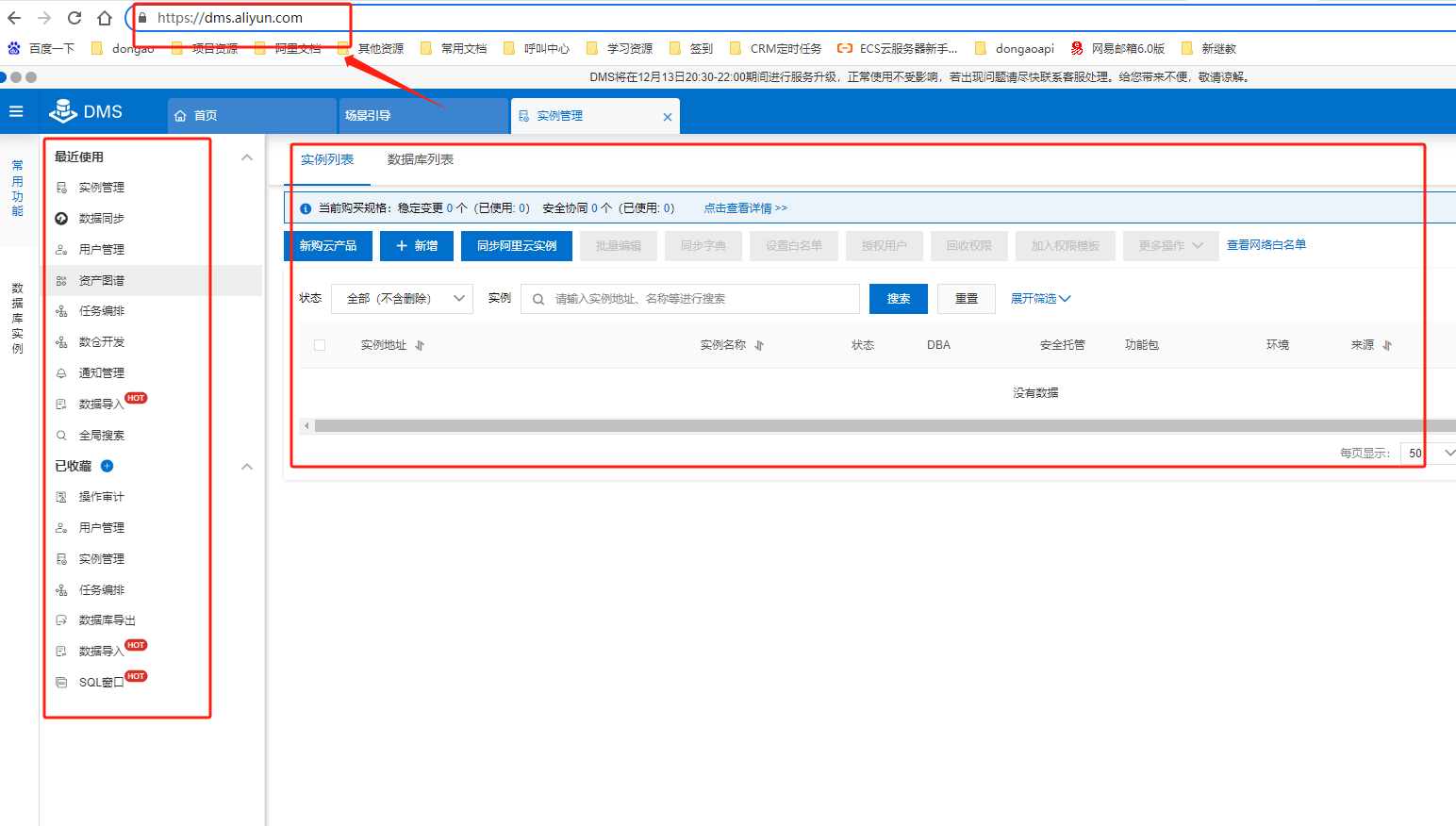
Task: Click the blue plus icon beside 已收藏
Action: pyautogui.click(x=107, y=466)
